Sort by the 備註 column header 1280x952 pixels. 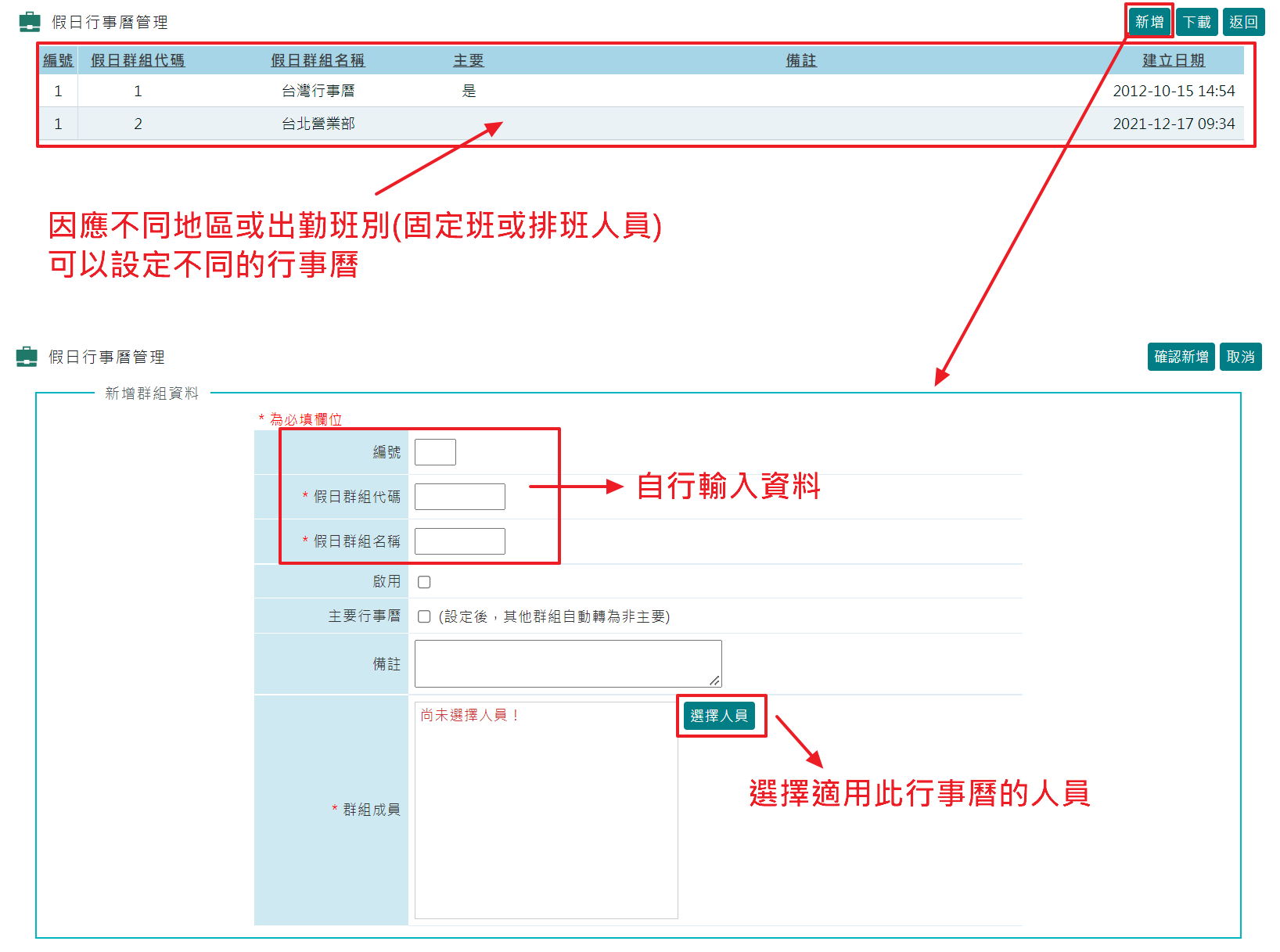800,59
